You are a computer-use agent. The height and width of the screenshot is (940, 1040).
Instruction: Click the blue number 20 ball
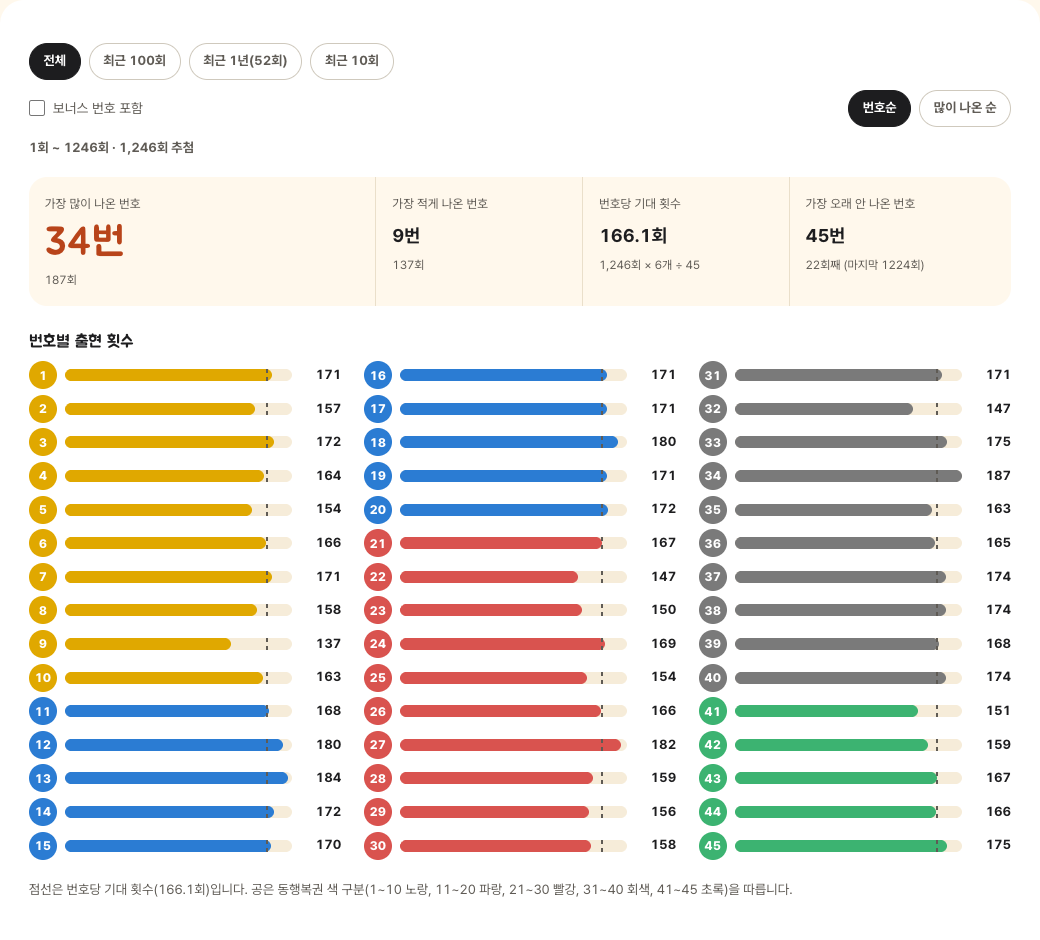(x=378, y=509)
